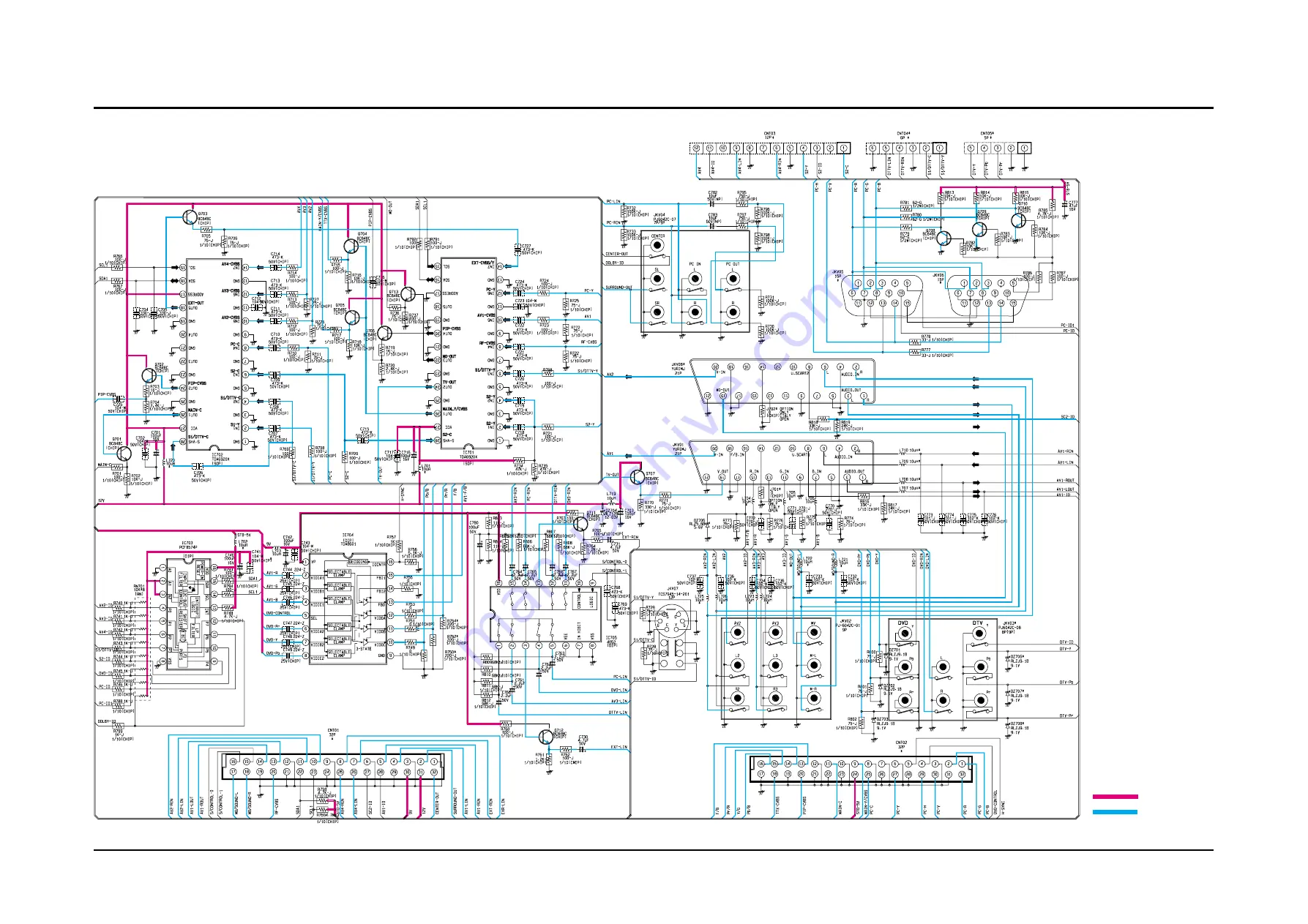Viewport: 1308px width, 924px height.
Task: Click the cyan legend line
Action: click(1115, 812)
